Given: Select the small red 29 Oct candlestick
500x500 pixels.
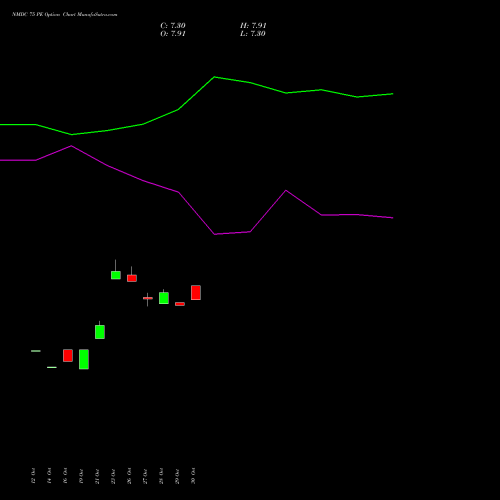Looking at the screenshot, I should (180, 304).
